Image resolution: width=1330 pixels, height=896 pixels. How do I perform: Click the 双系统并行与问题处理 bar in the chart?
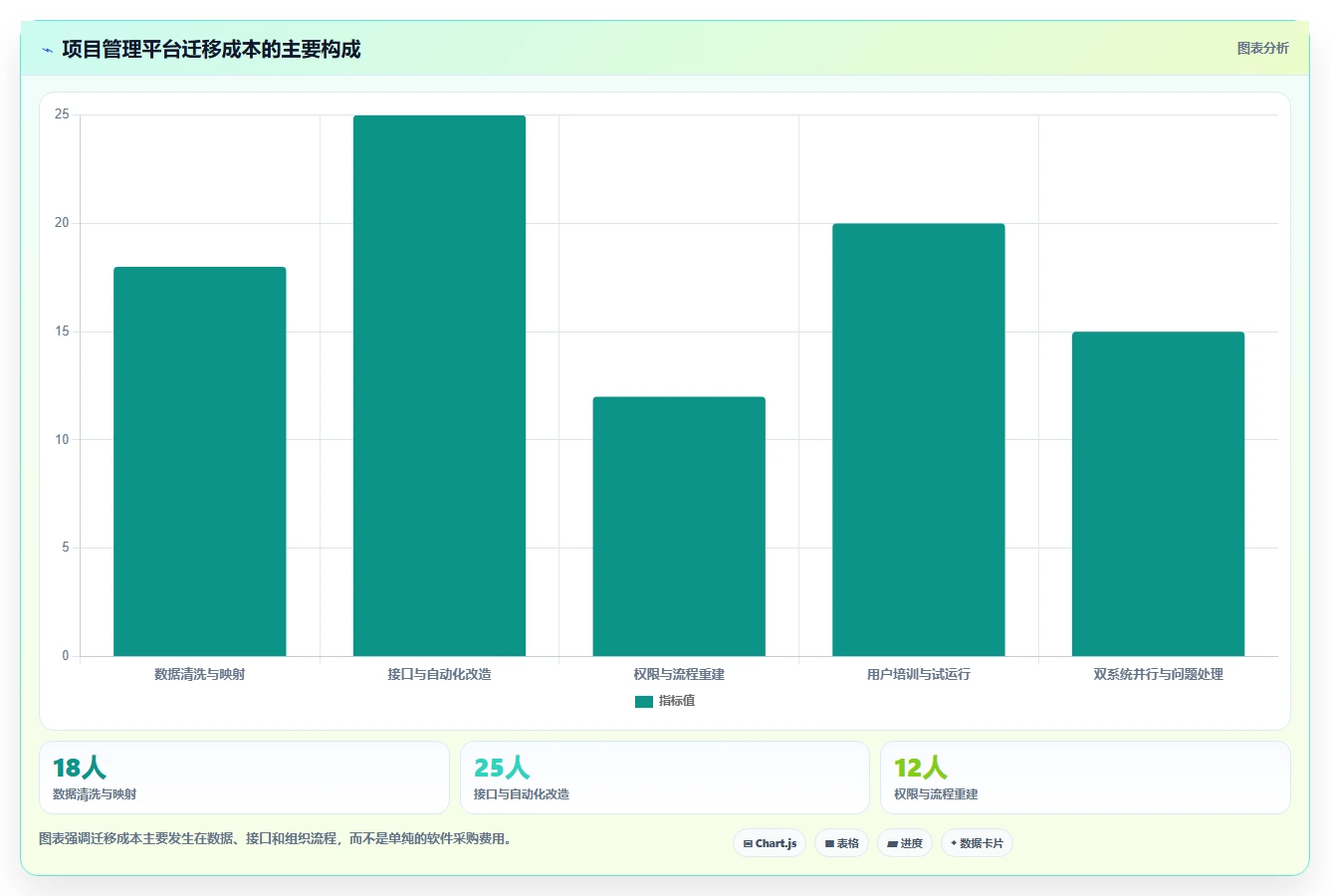click(x=1158, y=494)
